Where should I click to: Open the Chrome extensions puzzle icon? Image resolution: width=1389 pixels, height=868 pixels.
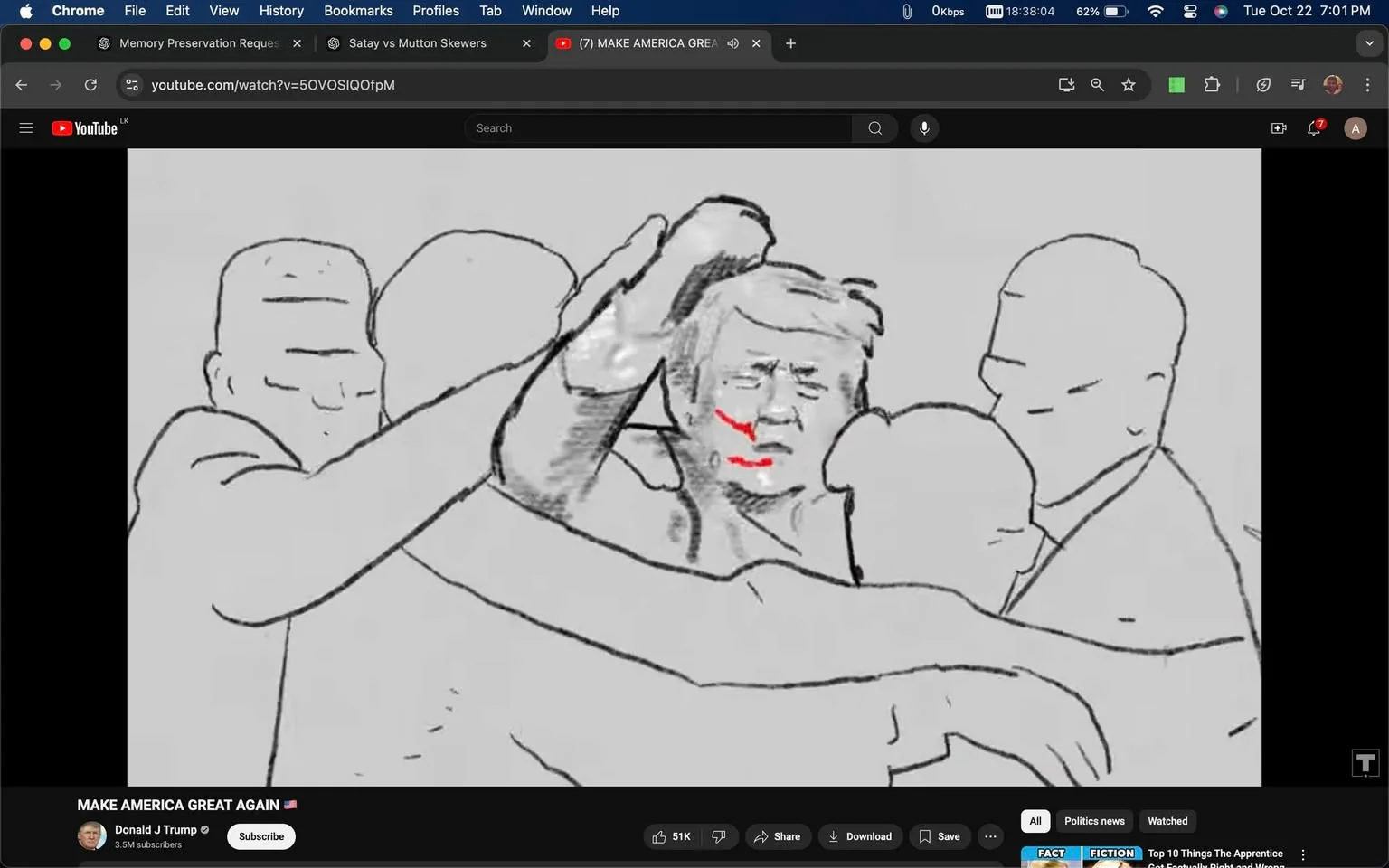point(1212,85)
